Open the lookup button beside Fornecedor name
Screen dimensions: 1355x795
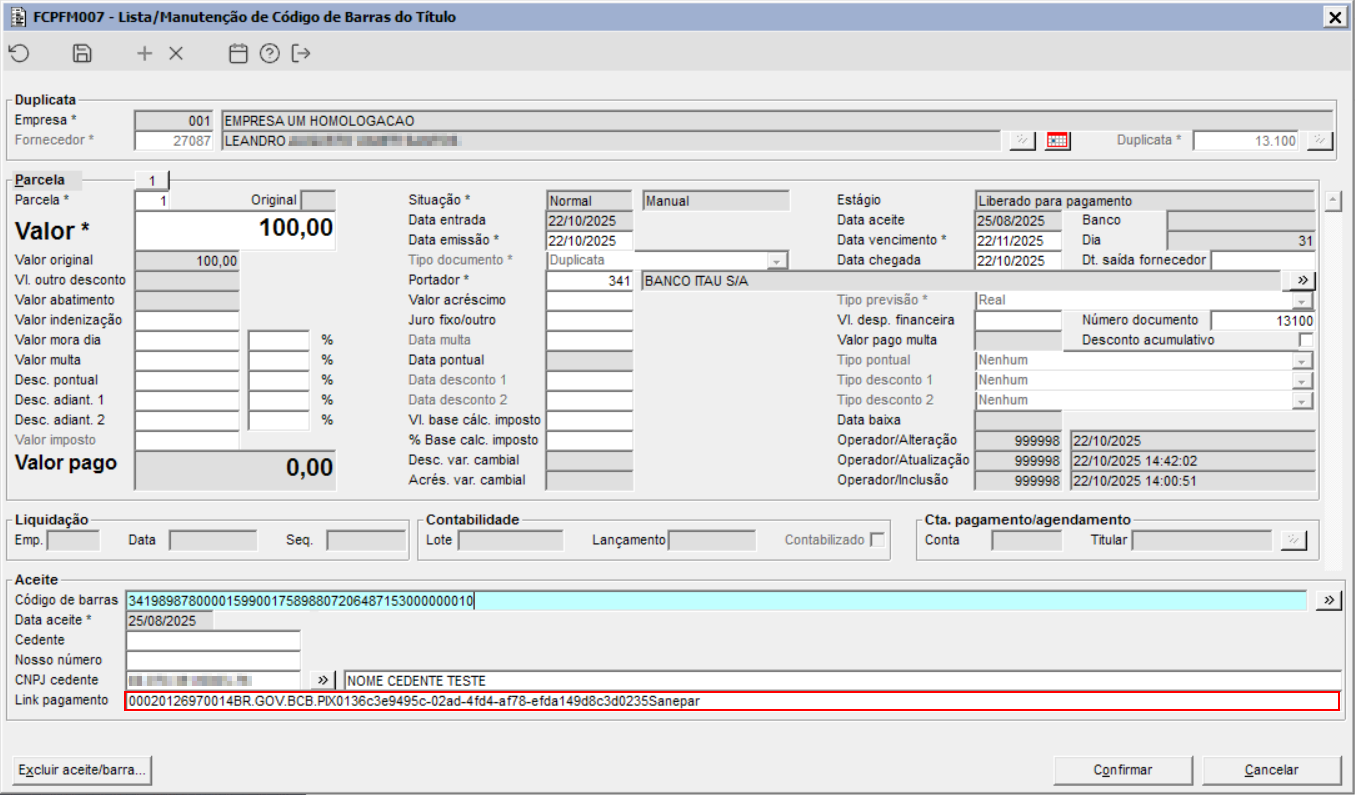pyautogui.click(x=1021, y=141)
